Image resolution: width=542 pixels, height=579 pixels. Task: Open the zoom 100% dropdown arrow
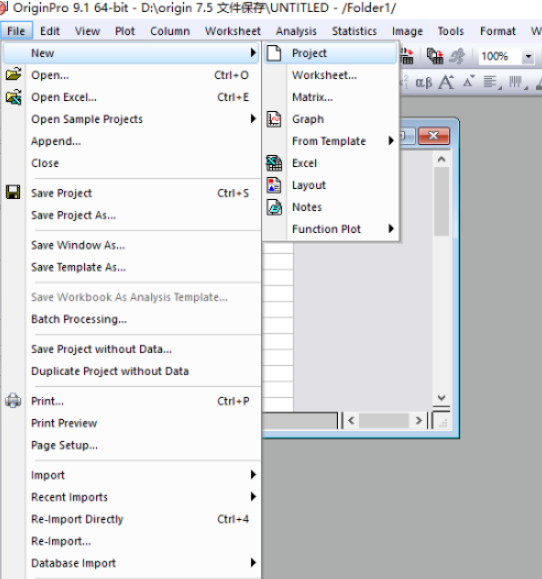click(x=528, y=56)
